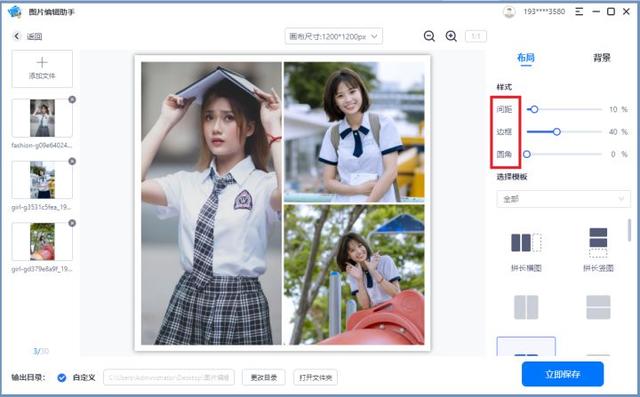
Task: Remove the girl-g3531c5fea thumbnail
Action: tap(72, 161)
